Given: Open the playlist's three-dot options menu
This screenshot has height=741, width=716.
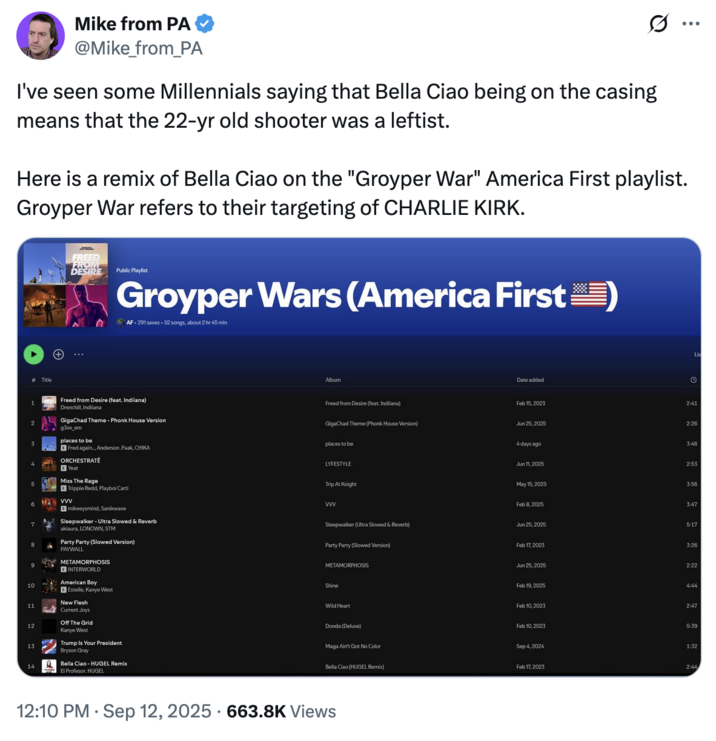Looking at the screenshot, I should 78,354.
